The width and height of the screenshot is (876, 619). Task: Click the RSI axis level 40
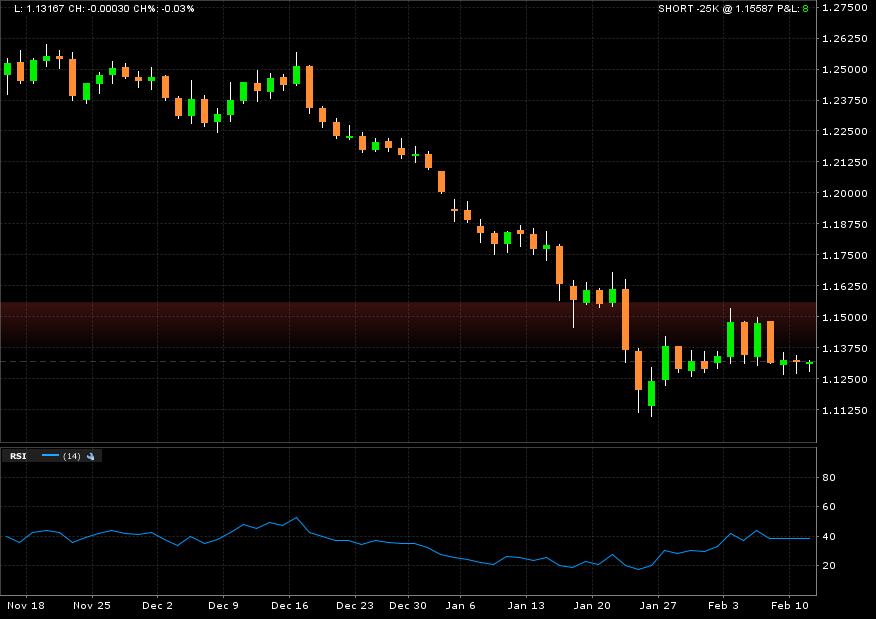[829, 536]
